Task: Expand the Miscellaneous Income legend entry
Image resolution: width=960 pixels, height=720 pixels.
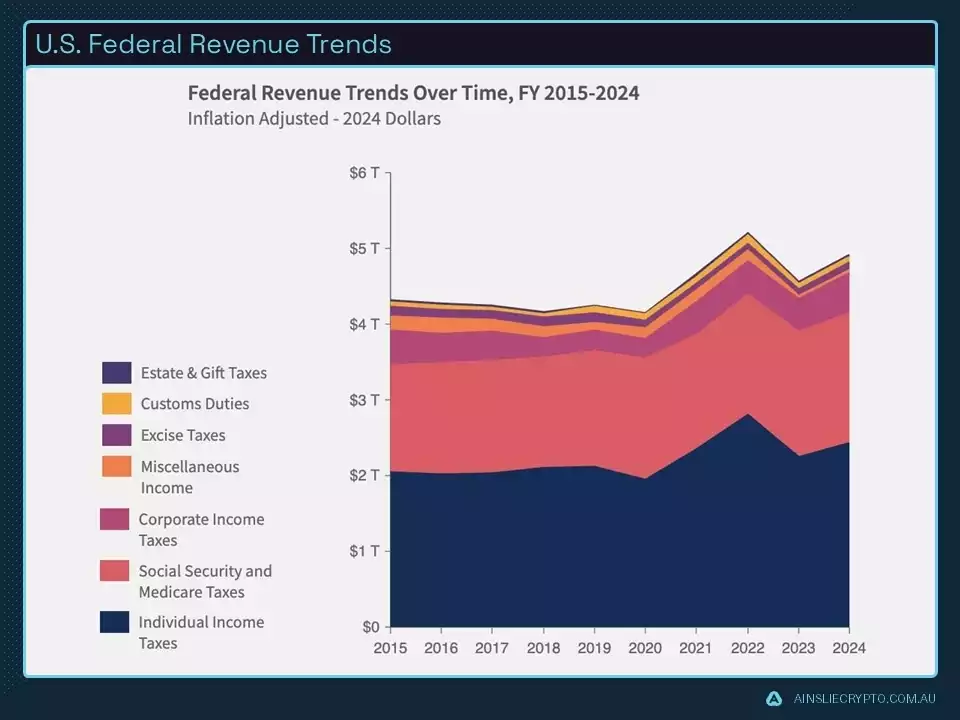Action: coord(189,477)
